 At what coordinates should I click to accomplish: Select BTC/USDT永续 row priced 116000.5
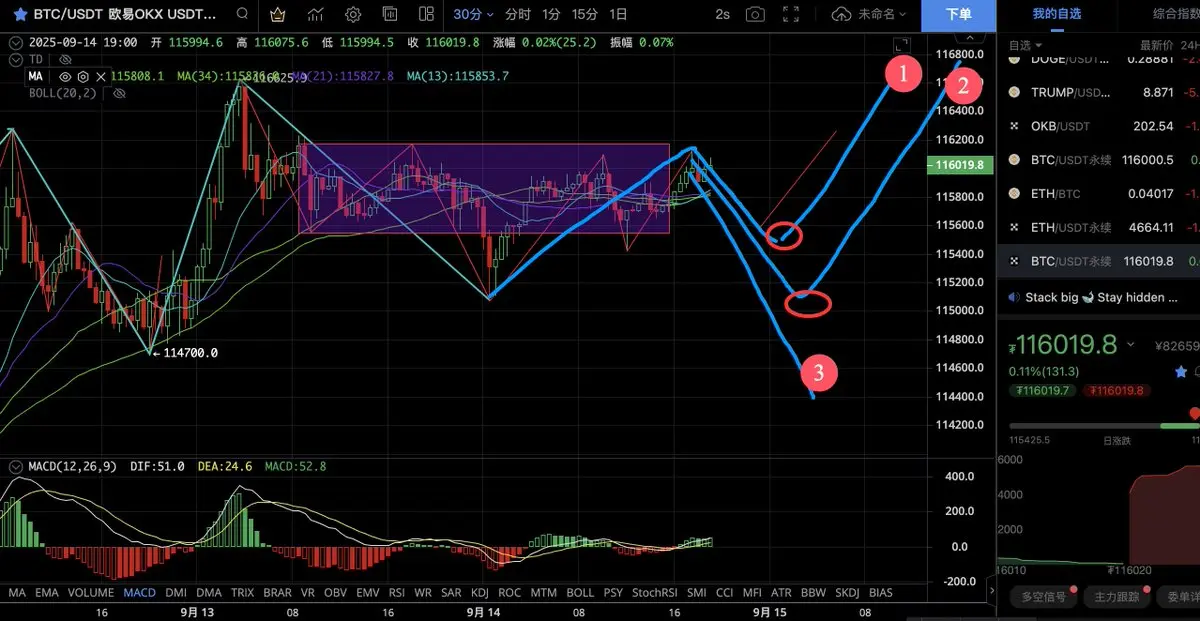coord(1098,160)
